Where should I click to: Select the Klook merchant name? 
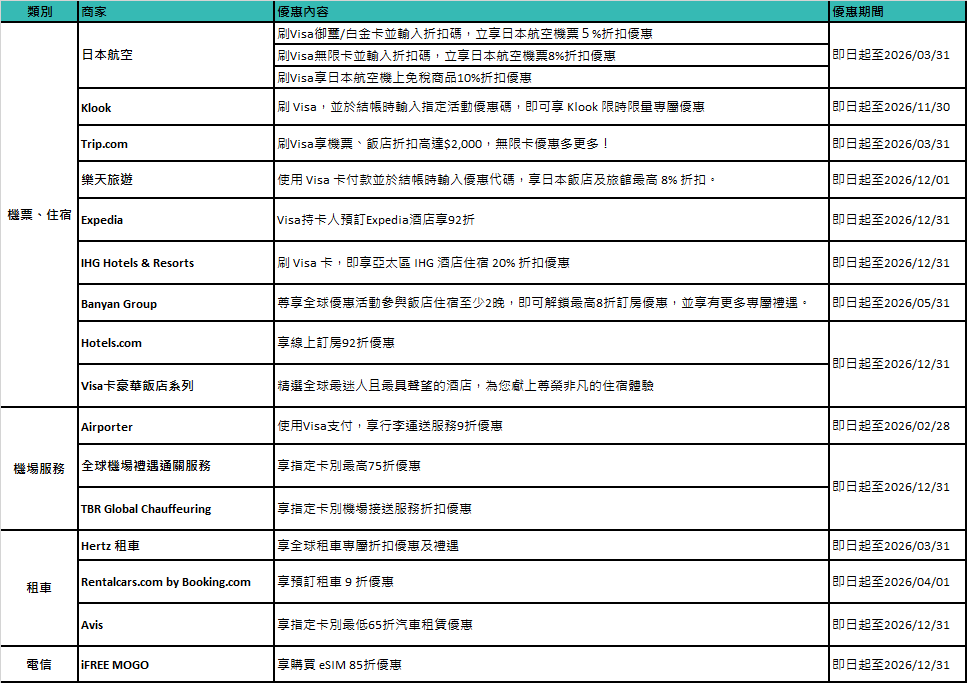pyautogui.click(x=96, y=107)
